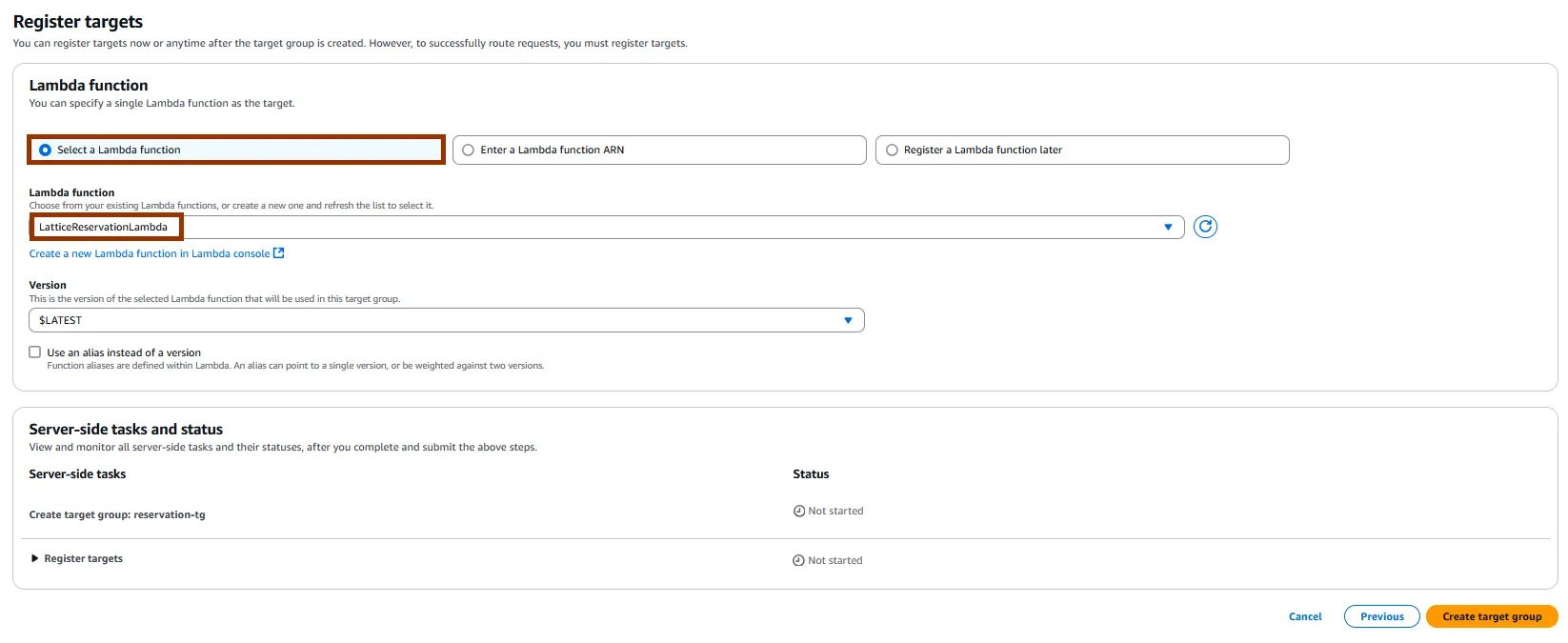The height and width of the screenshot is (643, 1568).
Task: Open 'Create a new Lambda function in Lambda console'
Action: click(x=150, y=253)
